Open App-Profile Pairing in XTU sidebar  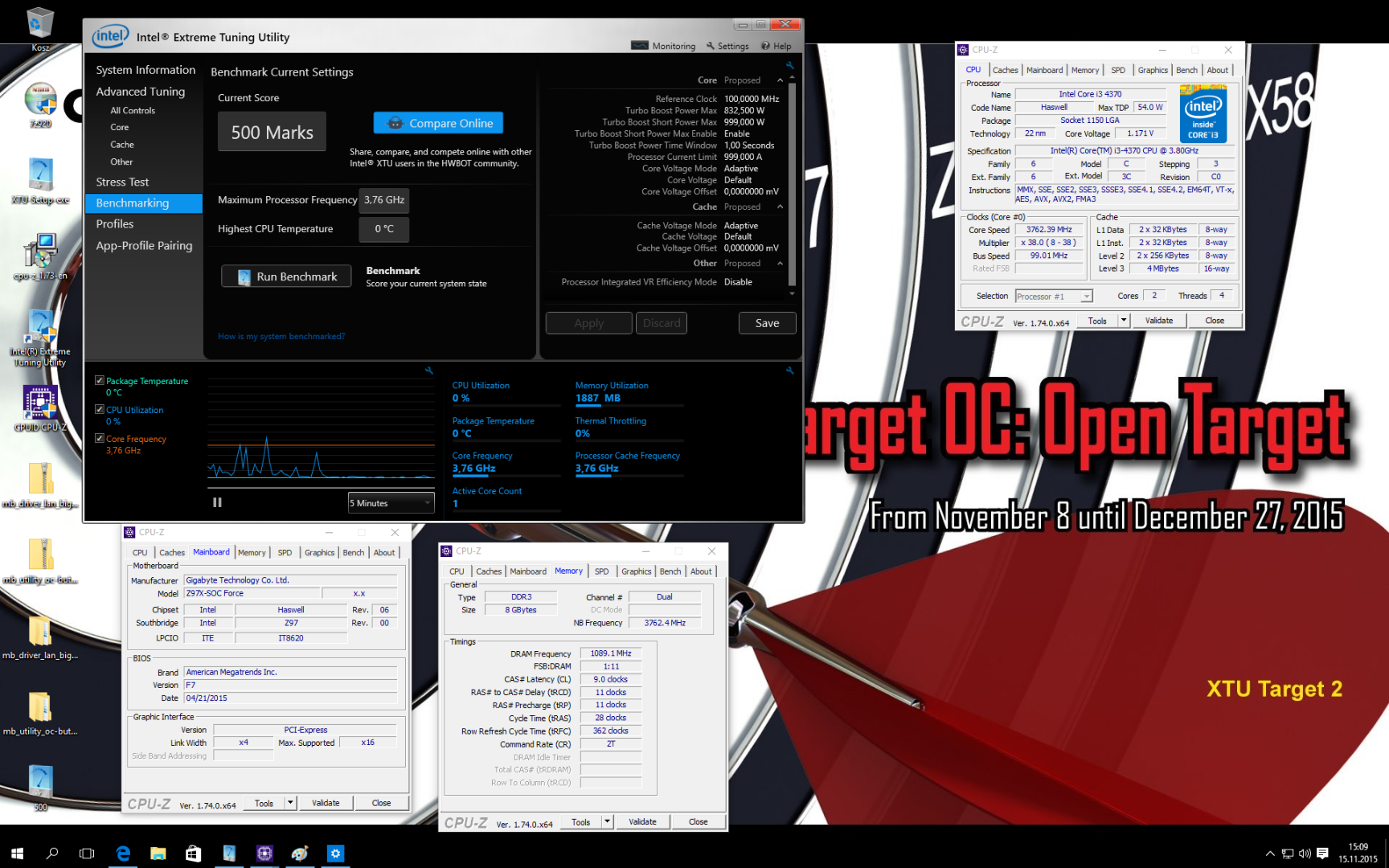tap(144, 246)
